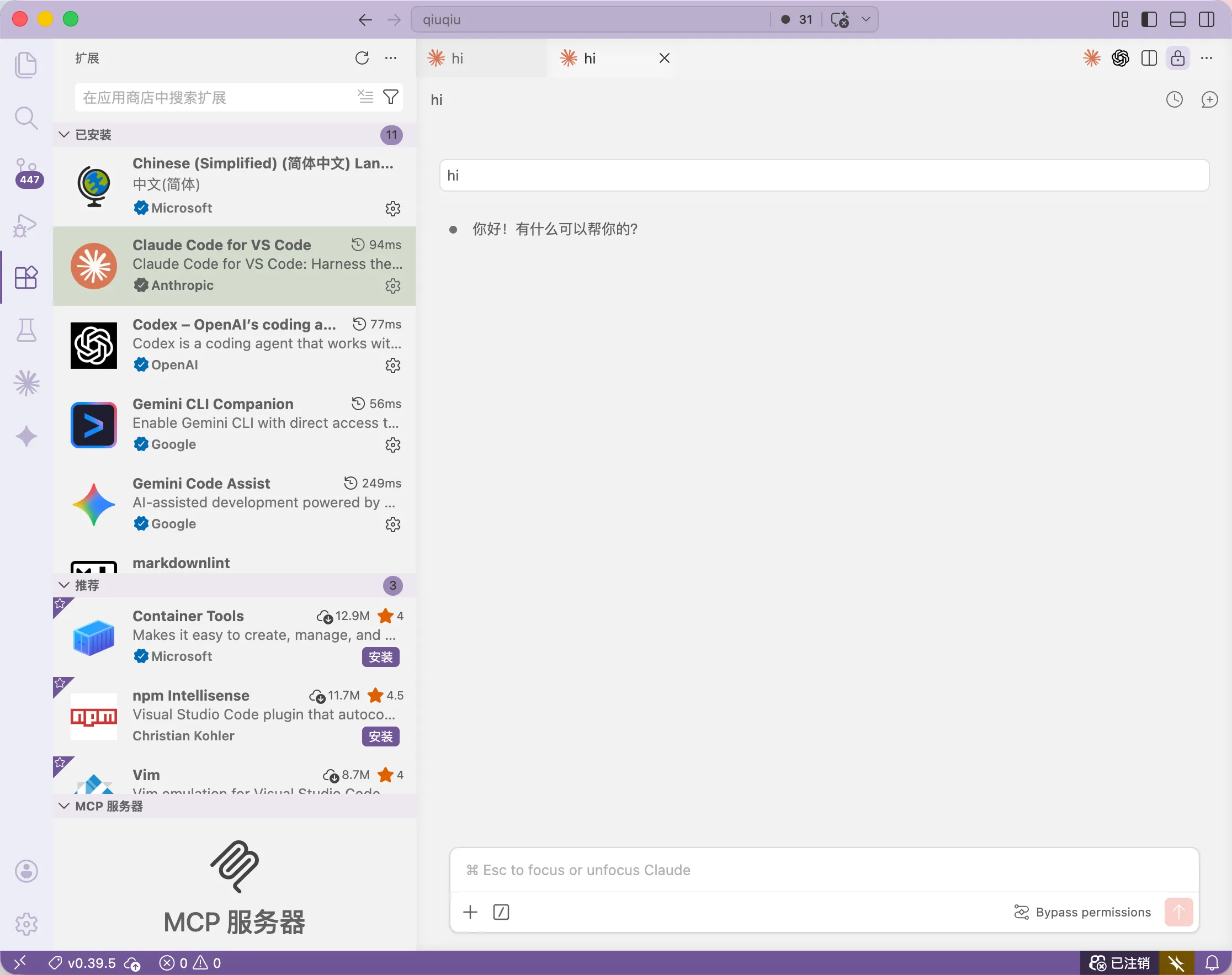Go forward with navigation arrow
This screenshot has height=975, width=1232.
(x=394, y=20)
